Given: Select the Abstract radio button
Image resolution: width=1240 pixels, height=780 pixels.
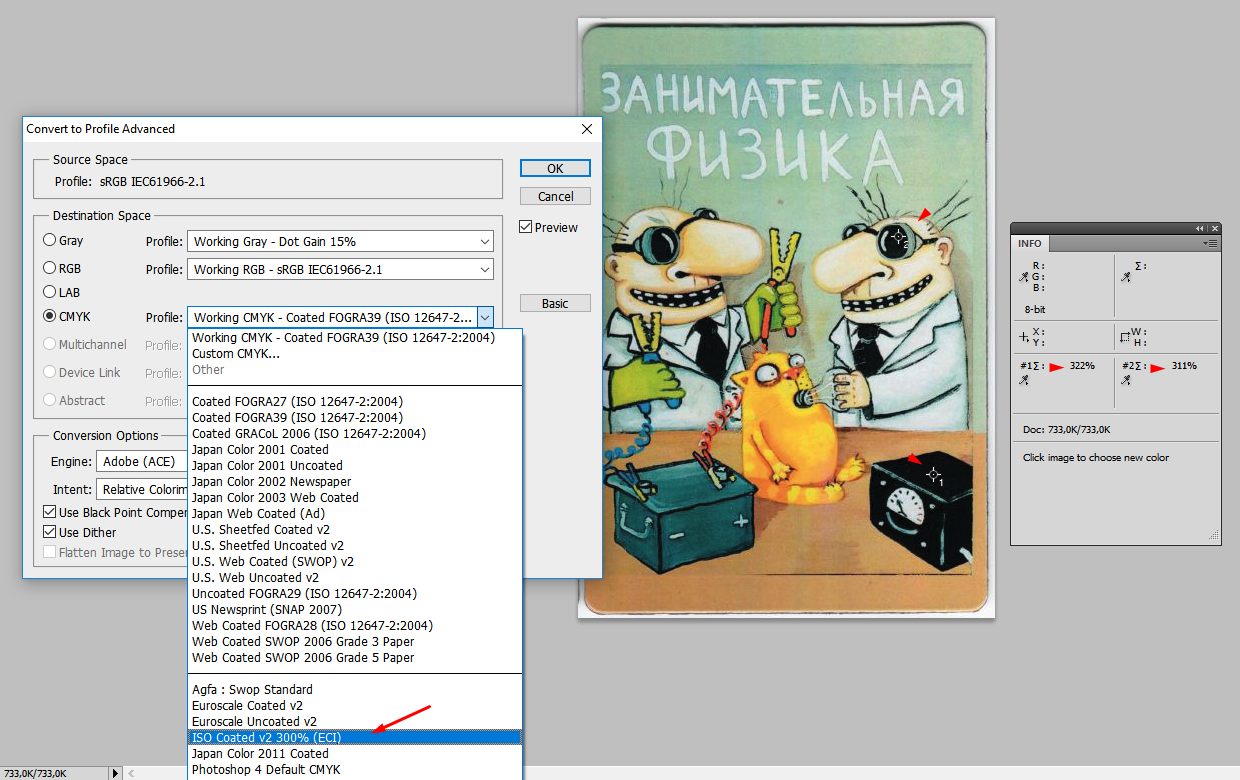Looking at the screenshot, I should [x=49, y=400].
